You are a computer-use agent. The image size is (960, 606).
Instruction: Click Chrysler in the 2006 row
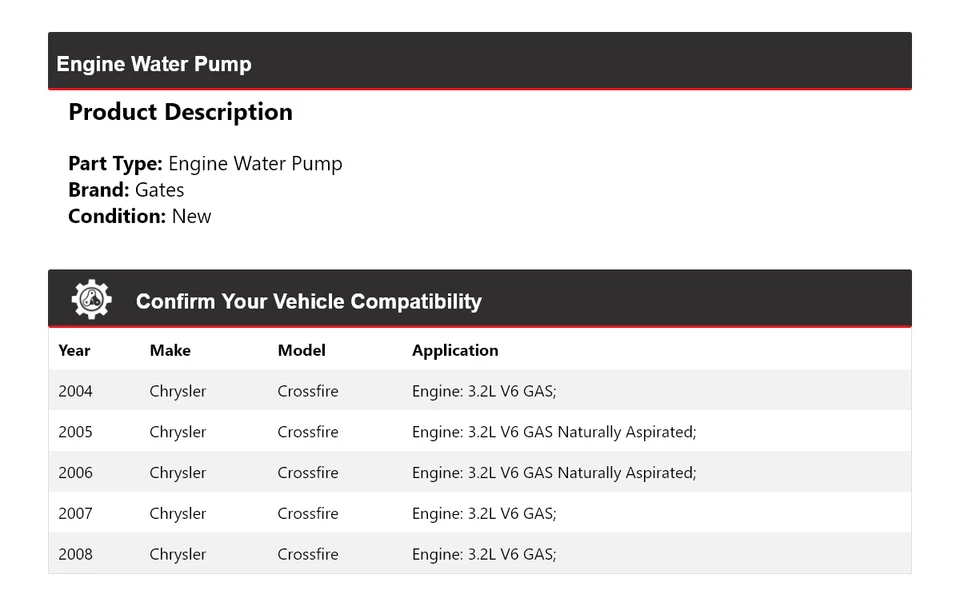(x=178, y=473)
